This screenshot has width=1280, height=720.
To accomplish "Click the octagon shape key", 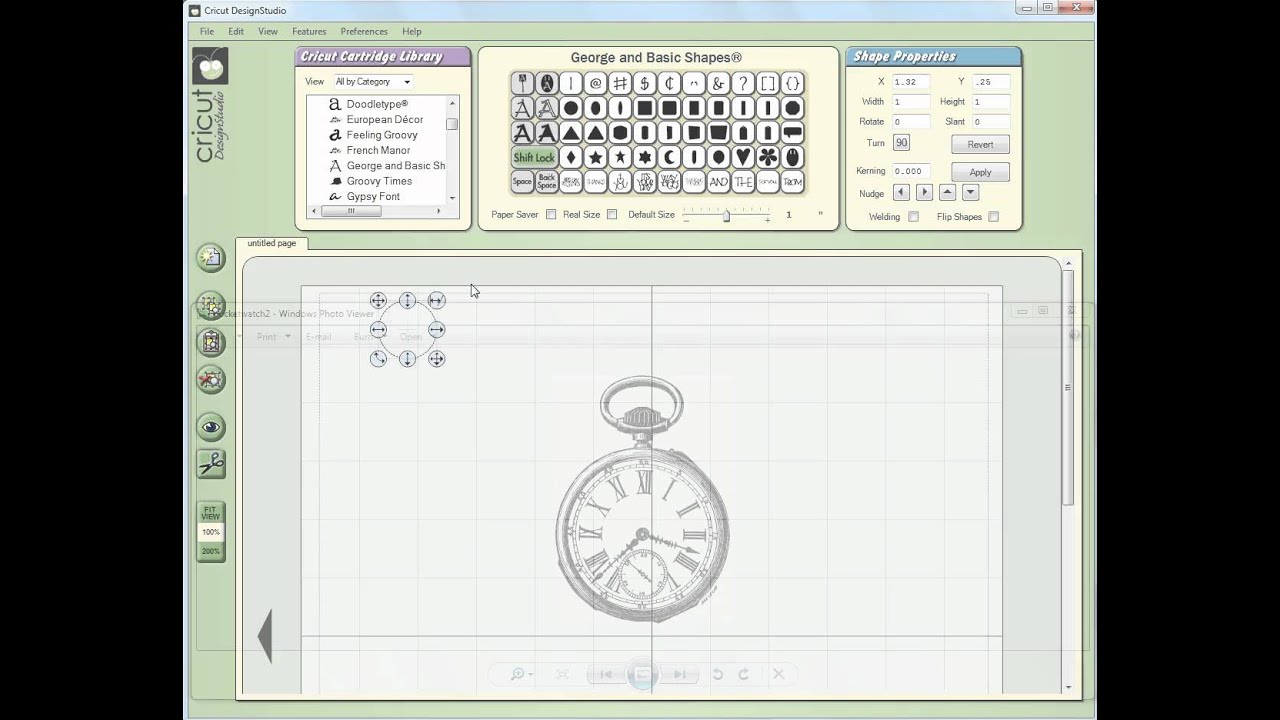I will [x=793, y=107].
